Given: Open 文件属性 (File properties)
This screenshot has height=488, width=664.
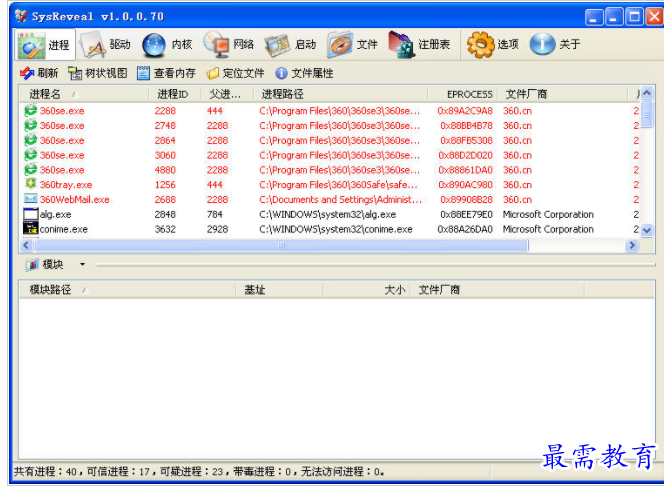Looking at the screenshot, I should pyautogui.click(x=304, y=73).
